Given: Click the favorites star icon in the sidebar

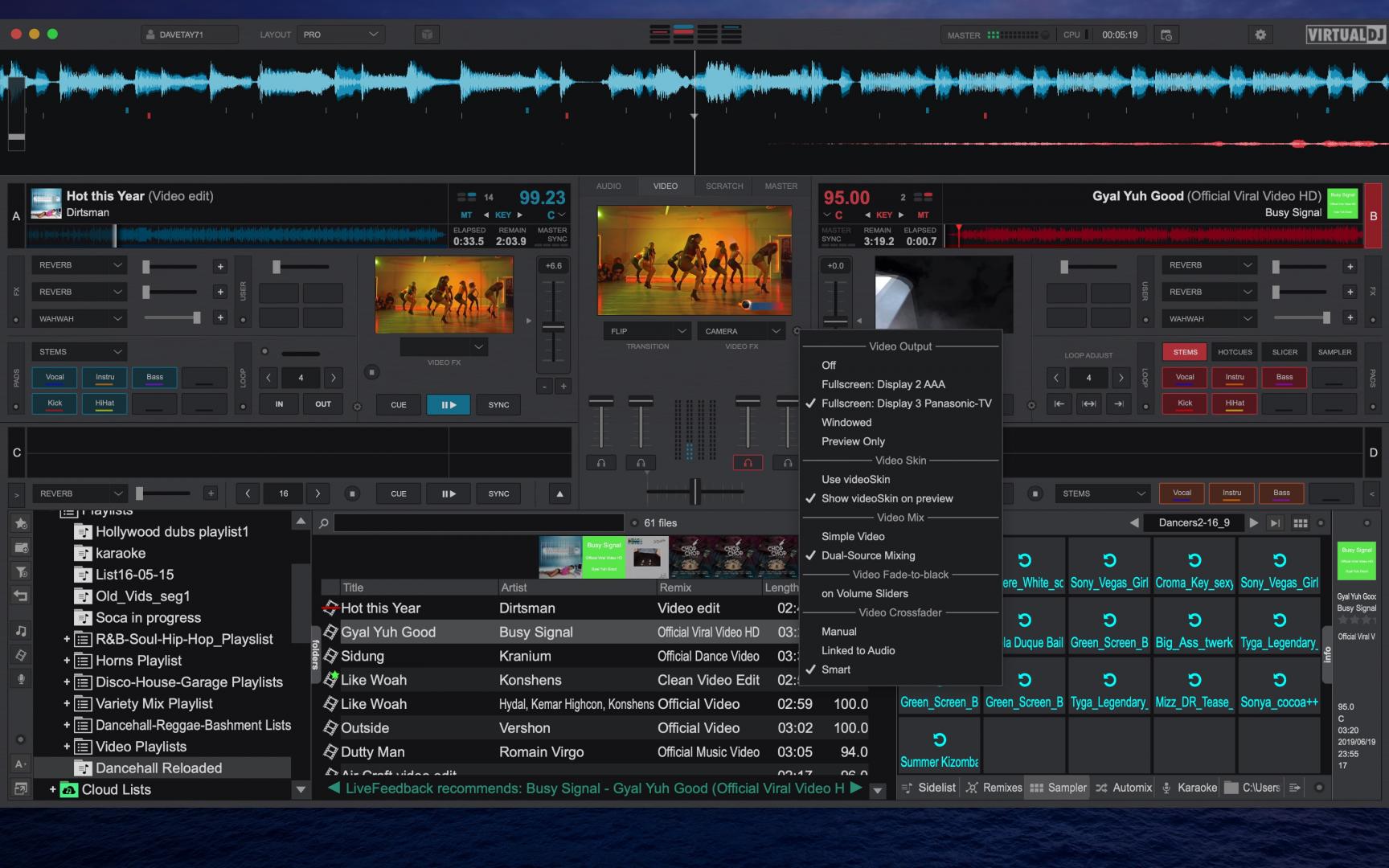Looking at the screenshot, I should [20, 523].
